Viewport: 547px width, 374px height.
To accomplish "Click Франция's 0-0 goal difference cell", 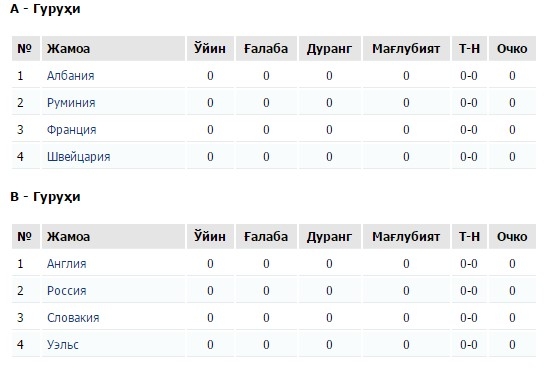I will click(x=469, y=130).
